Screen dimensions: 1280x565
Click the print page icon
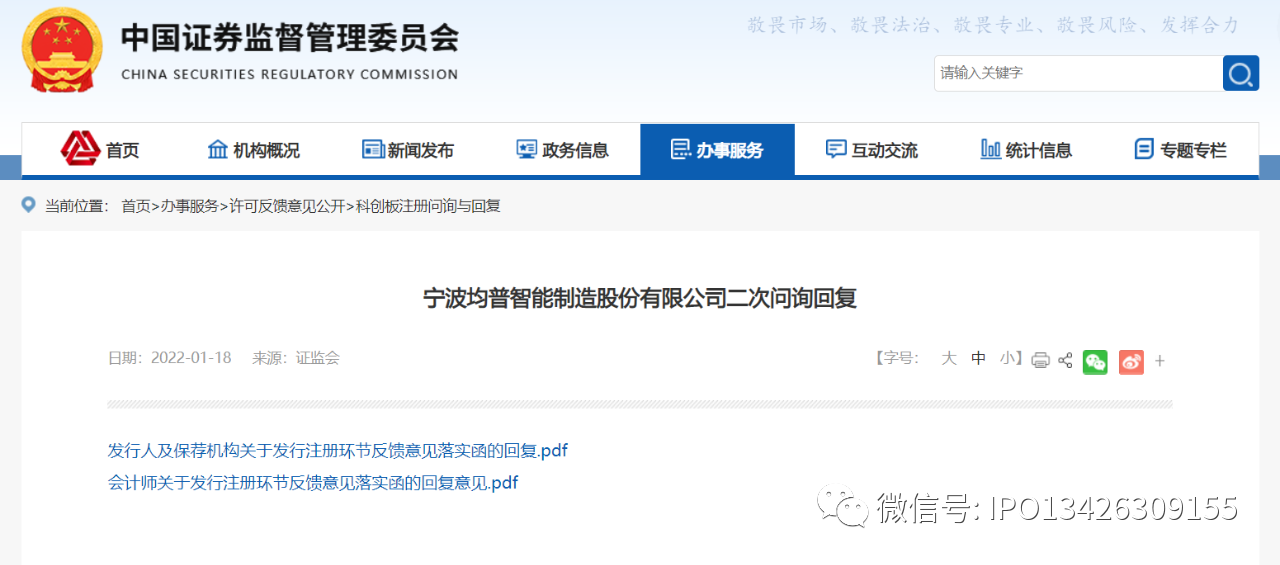(x=1040, y=361)
